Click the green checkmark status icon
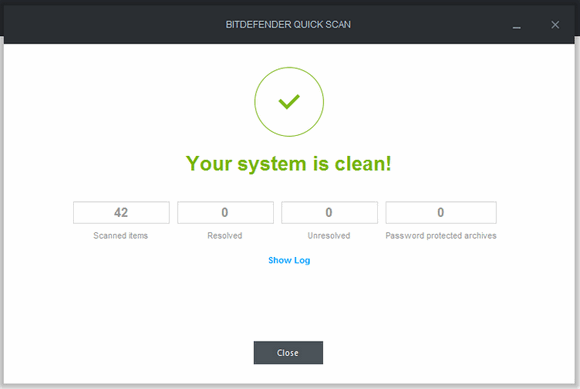The width and height of the screenshot is (580, 389). coord(289,102)
